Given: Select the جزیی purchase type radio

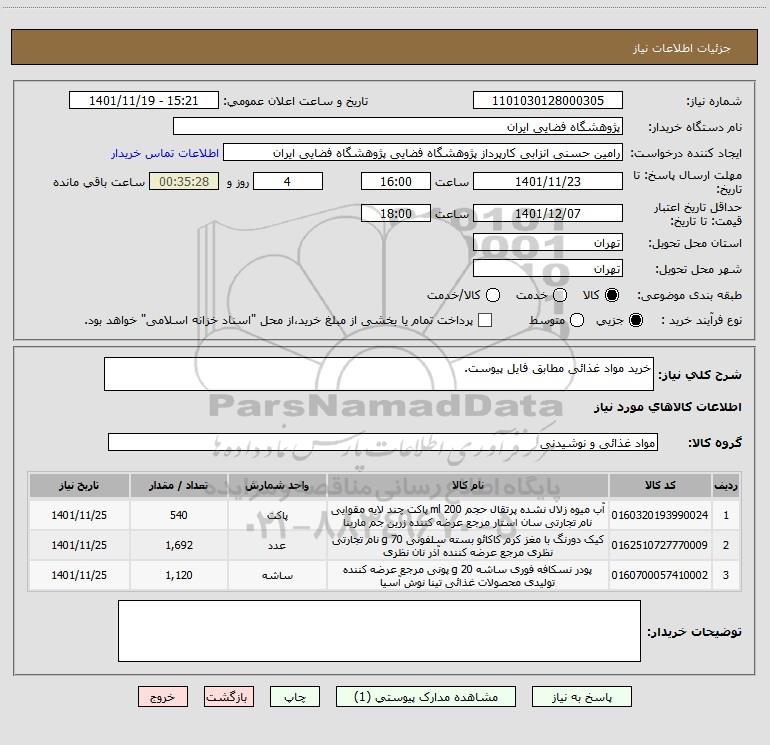Looking at the screenshot, I should (636, 320).
